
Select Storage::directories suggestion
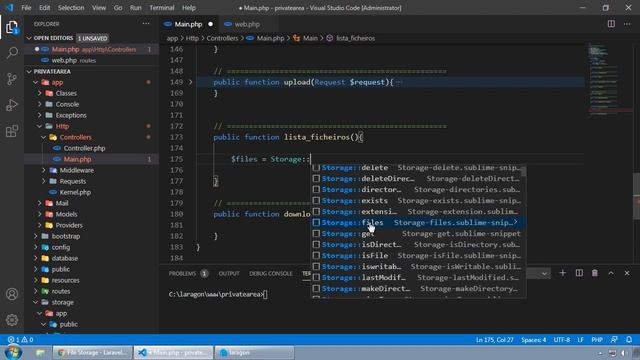click(416, 190)
